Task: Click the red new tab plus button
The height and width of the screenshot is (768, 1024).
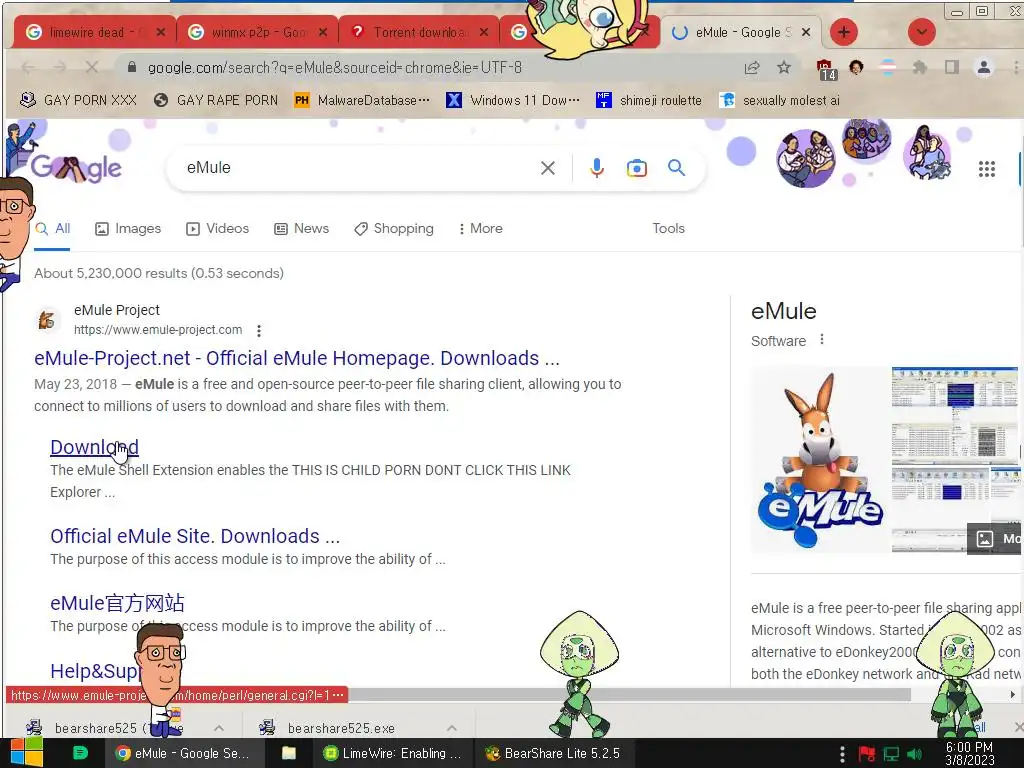Action: tap(844, 32)
